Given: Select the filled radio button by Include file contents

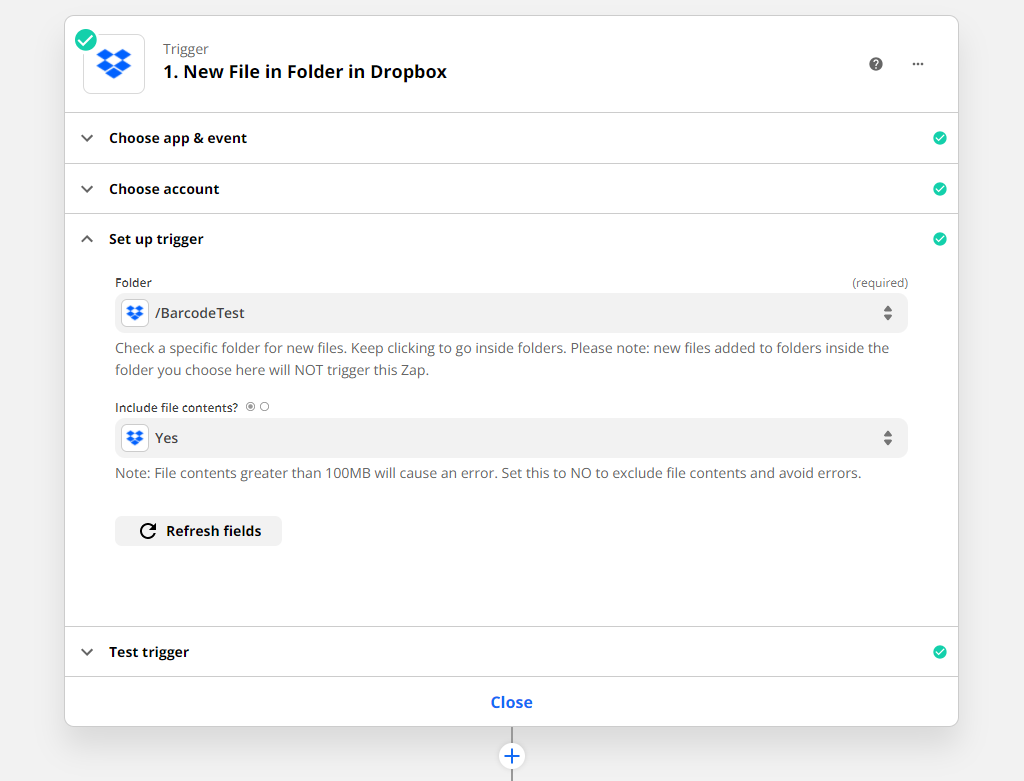Looking at the screenshot, I should (250, 407).
